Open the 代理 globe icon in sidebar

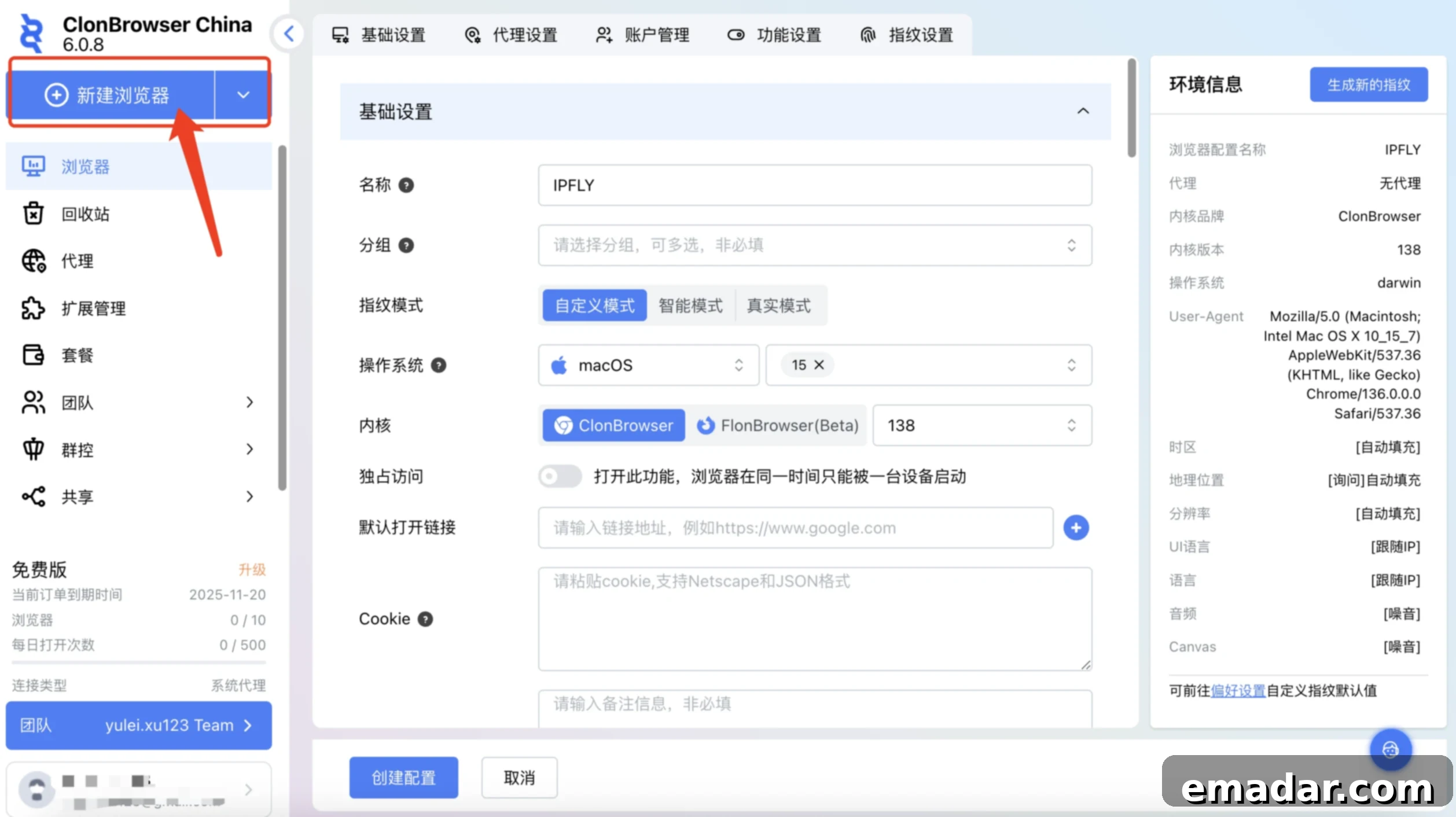click(33, 261)
